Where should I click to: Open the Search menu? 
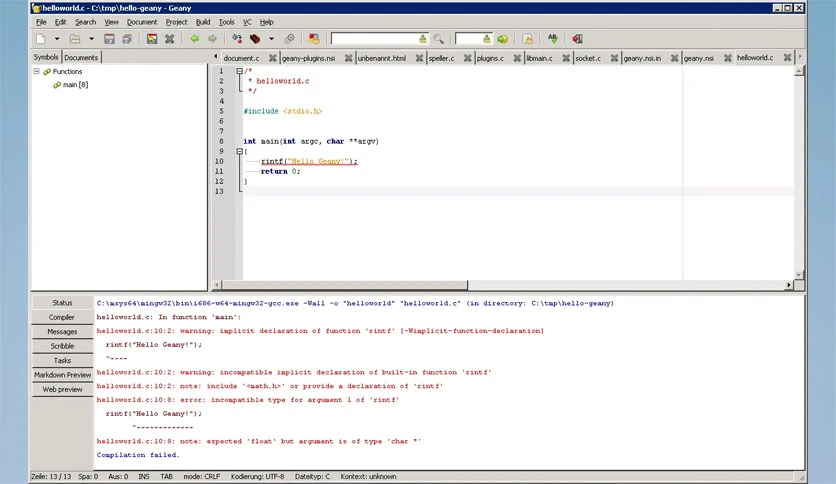(85, 22)
